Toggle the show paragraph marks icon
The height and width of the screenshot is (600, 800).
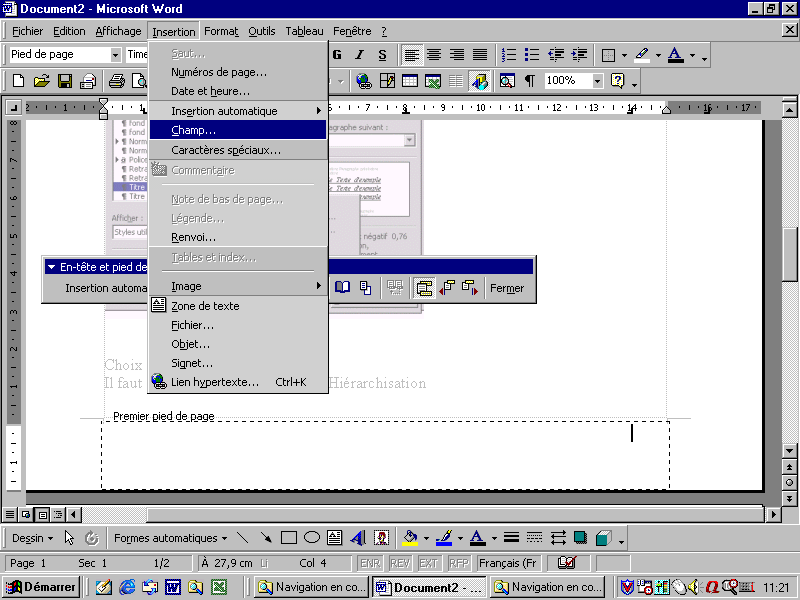(529, 81)
